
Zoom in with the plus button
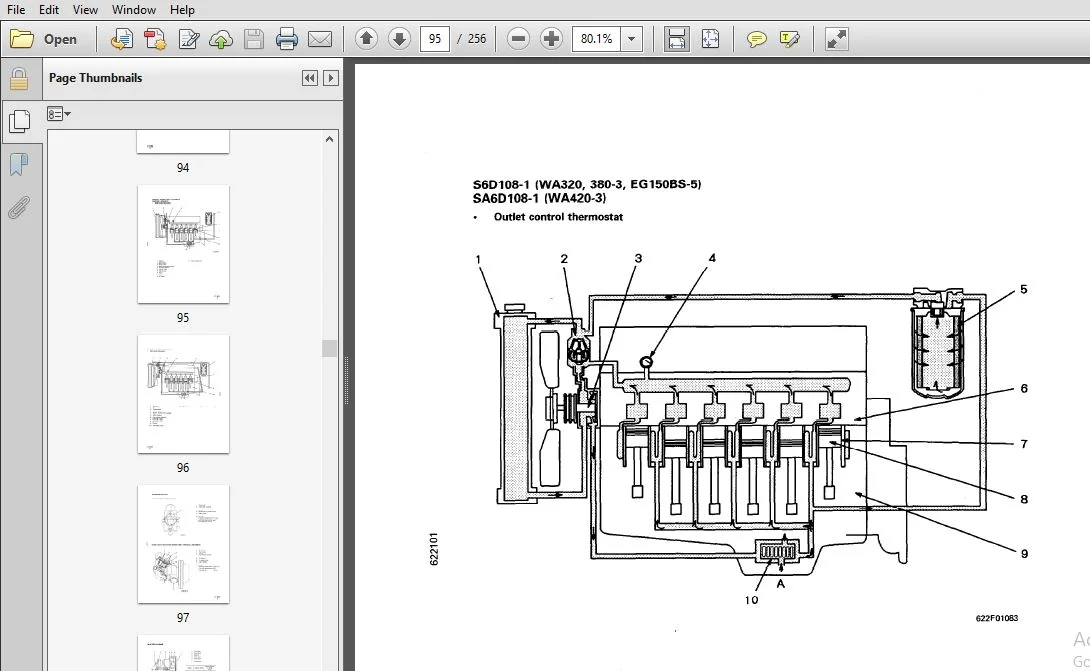pyautogui.click(x=551, y=39)
